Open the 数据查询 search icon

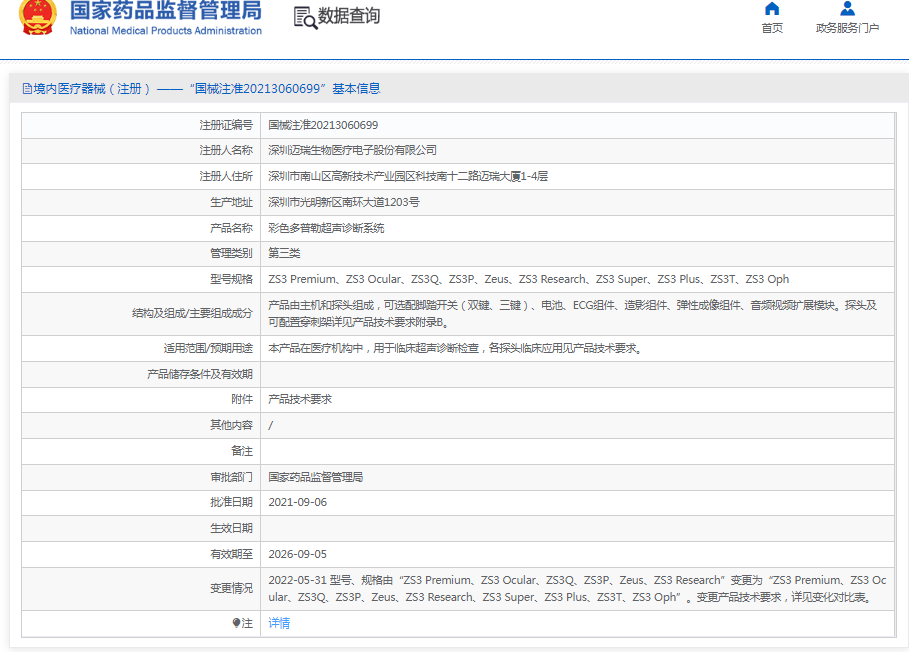click(305, 17)
